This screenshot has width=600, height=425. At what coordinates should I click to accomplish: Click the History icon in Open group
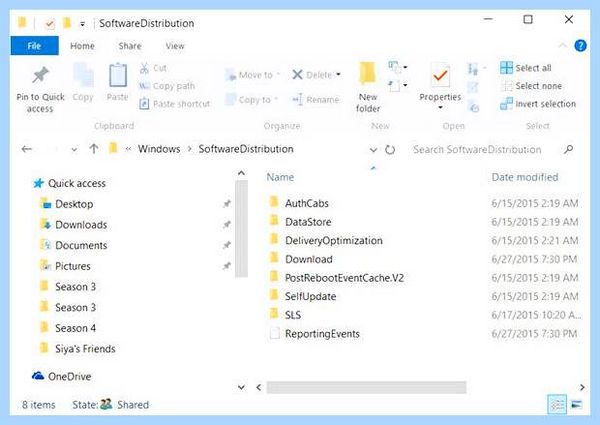(x=474, y=108)
